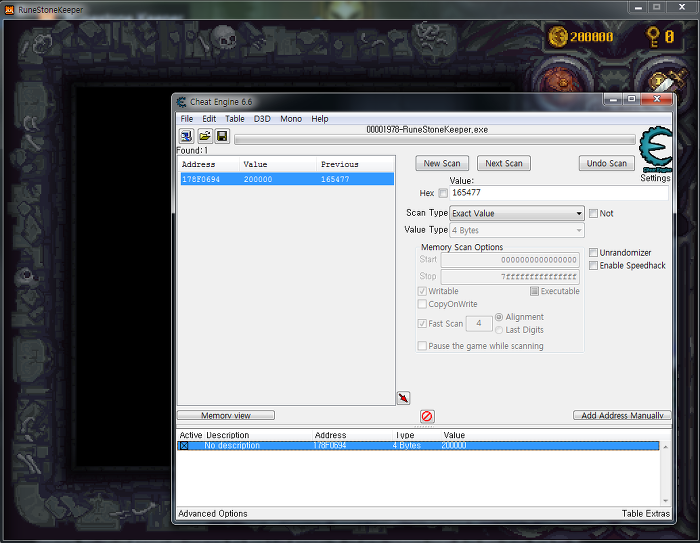Click the New Scan button
The height and width of the screenshot is (543, 700).
tap(442, 163)
